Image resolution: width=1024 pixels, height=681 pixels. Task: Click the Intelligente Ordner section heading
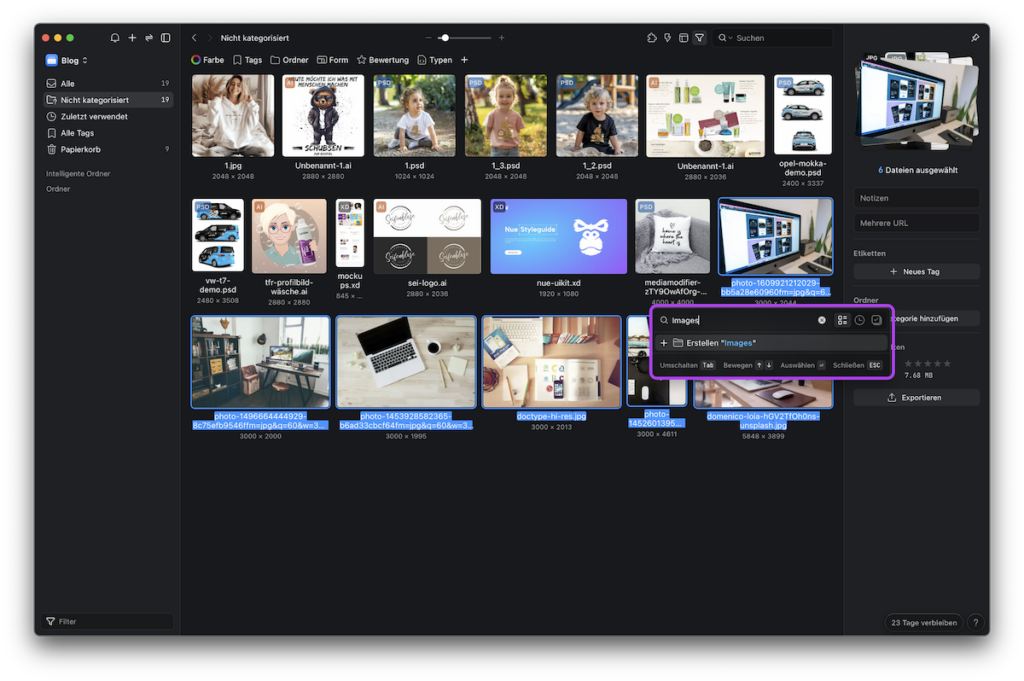(78, 174)
